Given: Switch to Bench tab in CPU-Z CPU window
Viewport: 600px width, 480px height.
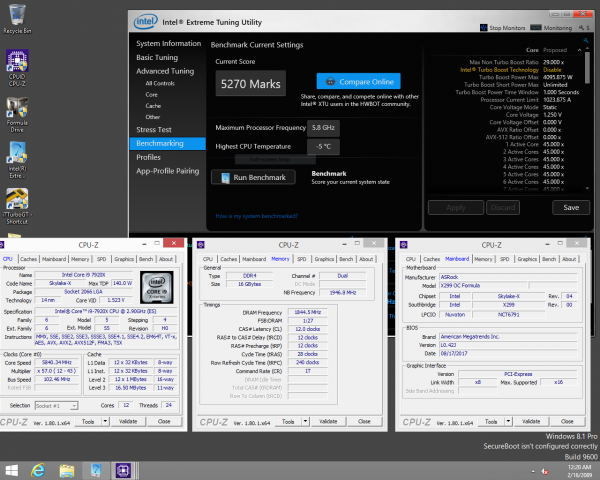Looking at the screenshot, I should point(146,259).
